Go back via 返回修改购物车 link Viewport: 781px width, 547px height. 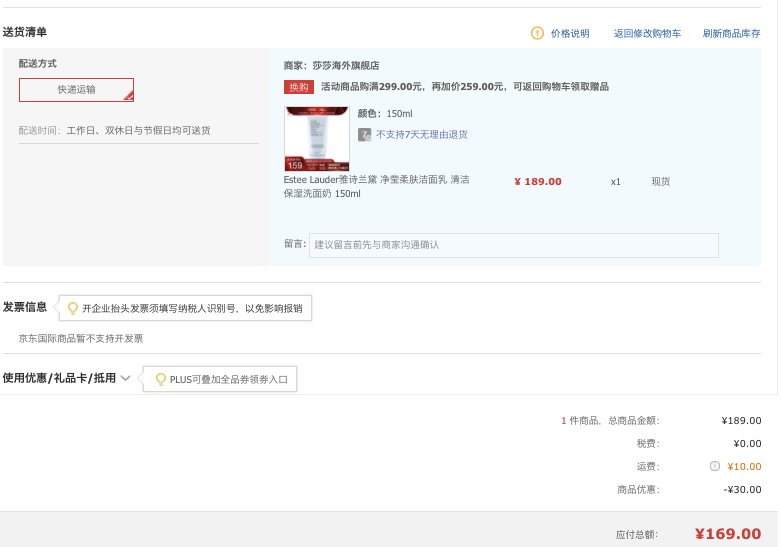coord(647,33)
